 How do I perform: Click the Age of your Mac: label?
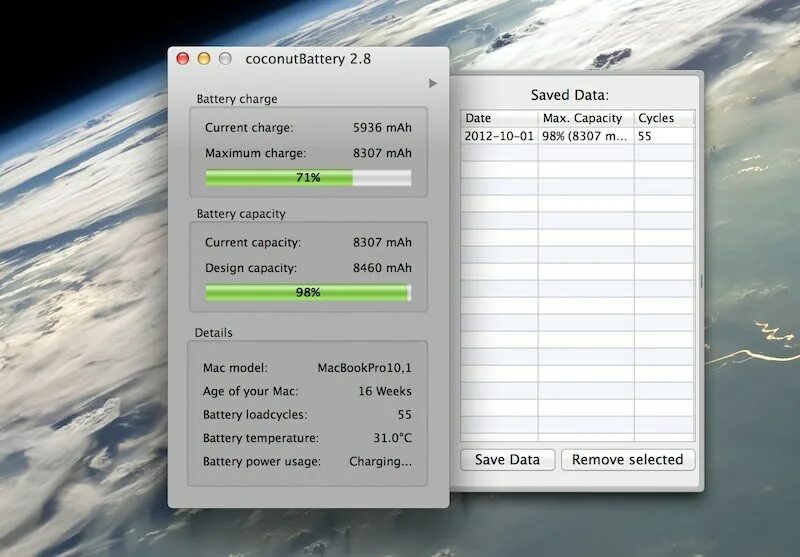click(x=251, y=391)
